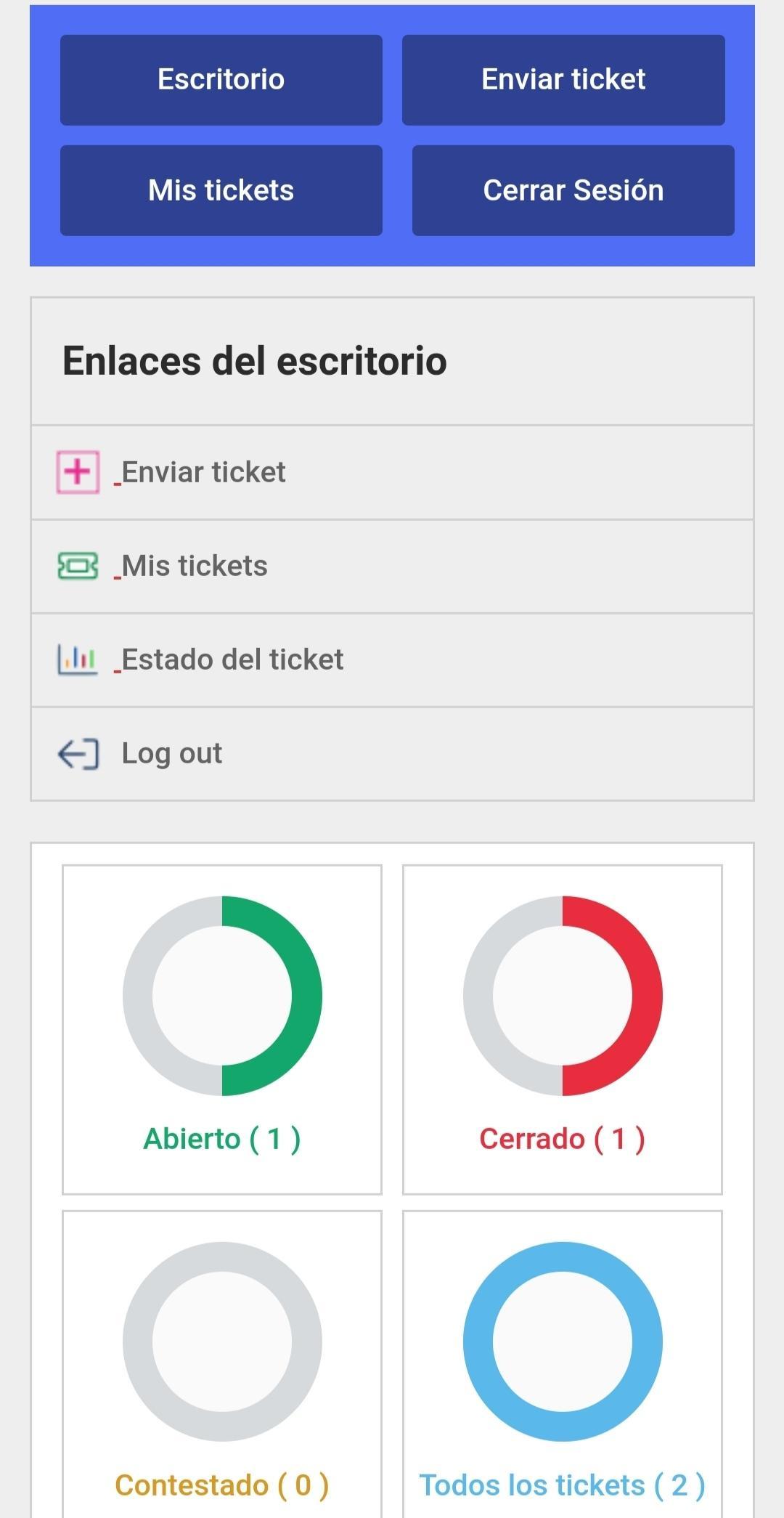The width and height of the screenshot is (784, 1518).
Task: Click the Log out link text
Action: point(172,753)
